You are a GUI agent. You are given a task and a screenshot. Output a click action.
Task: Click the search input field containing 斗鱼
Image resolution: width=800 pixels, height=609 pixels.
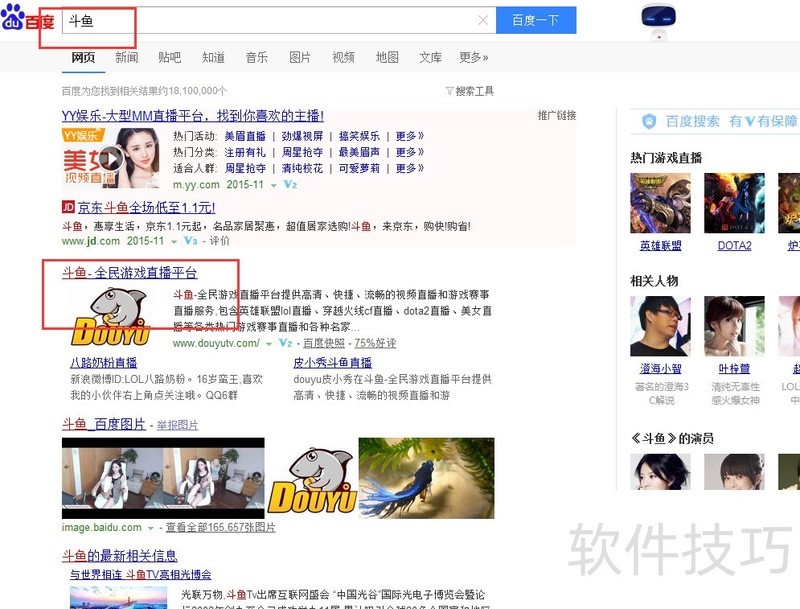pos(279,20)
